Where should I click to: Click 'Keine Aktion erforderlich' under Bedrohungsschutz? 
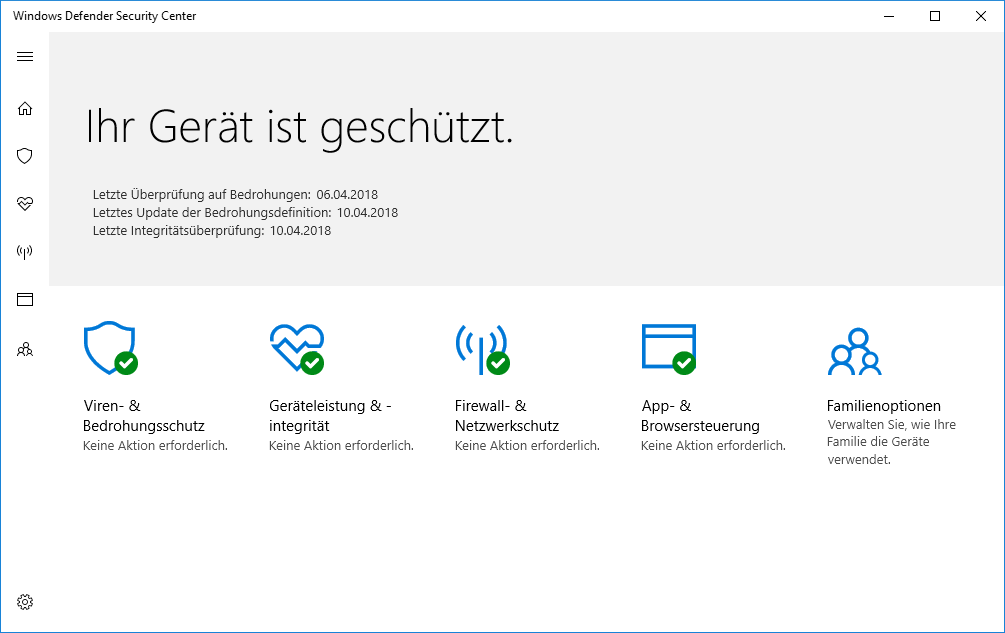click(155, 445)
